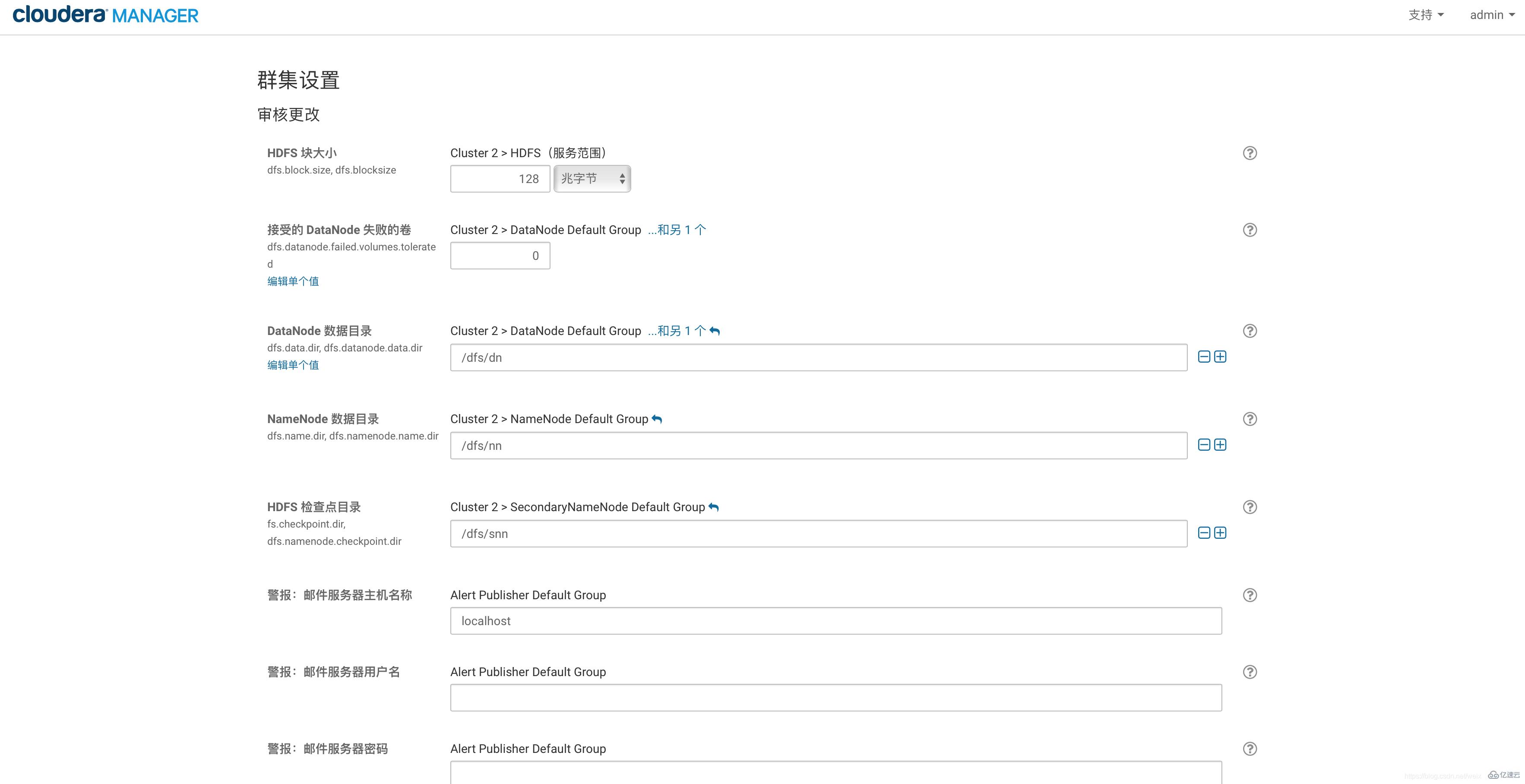Add a DataNode data directory with plus icon
1525x784 pixels.
click(1220, 357)
